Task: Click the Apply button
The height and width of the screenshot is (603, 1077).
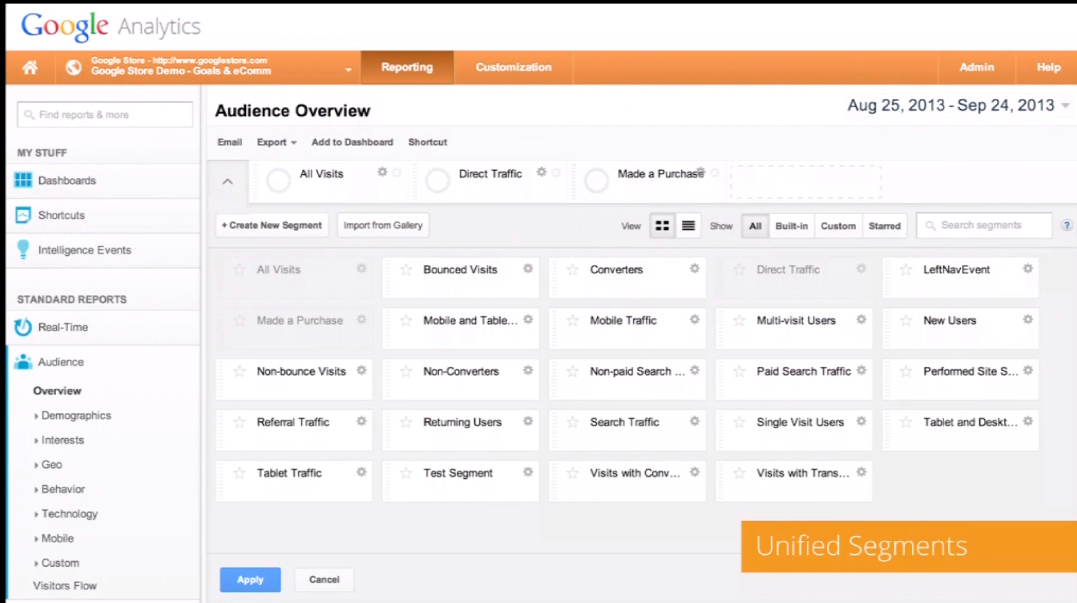Action: click(x=250, y=580)
